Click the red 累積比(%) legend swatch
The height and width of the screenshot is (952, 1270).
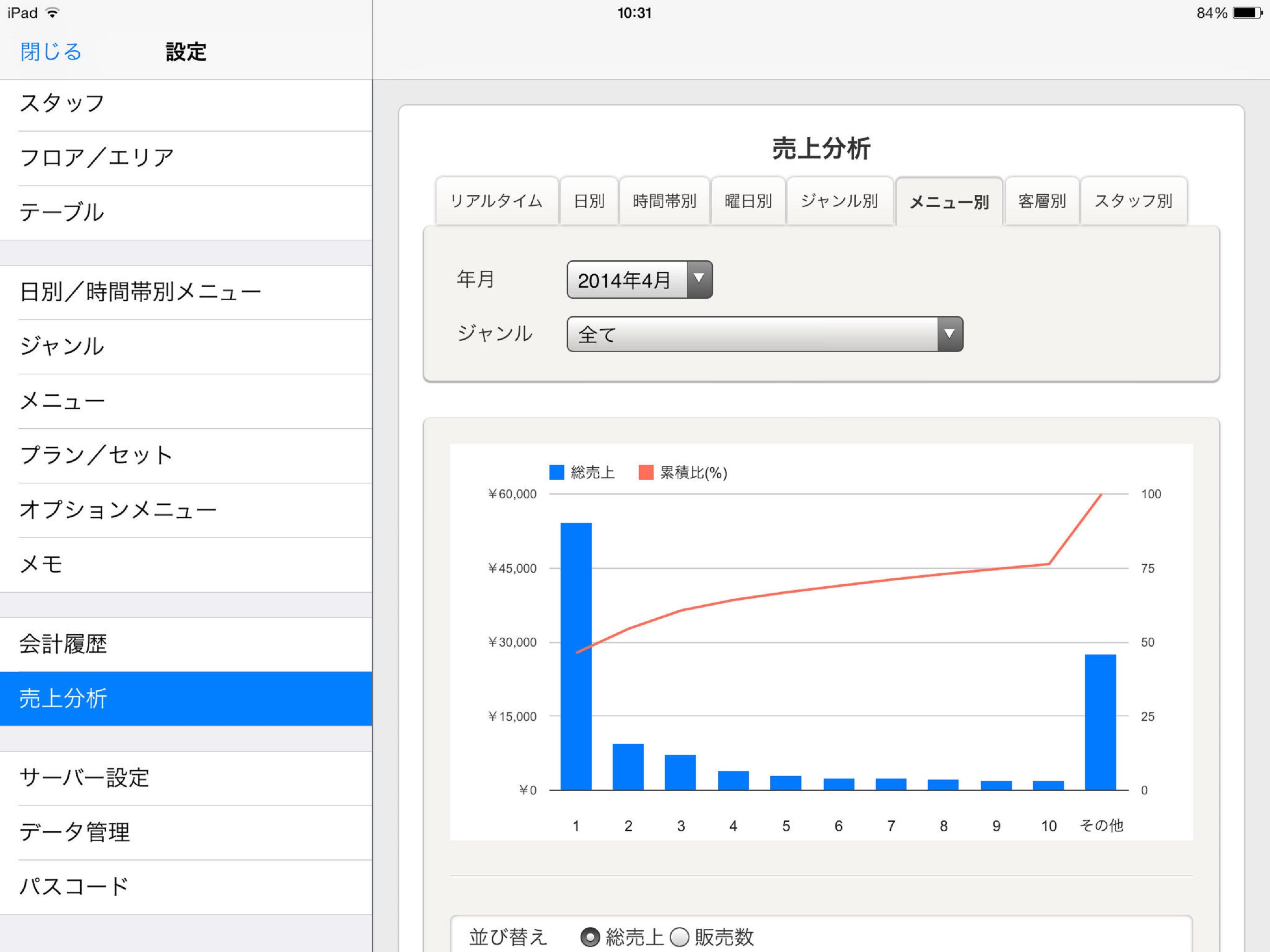click(646, 472)
